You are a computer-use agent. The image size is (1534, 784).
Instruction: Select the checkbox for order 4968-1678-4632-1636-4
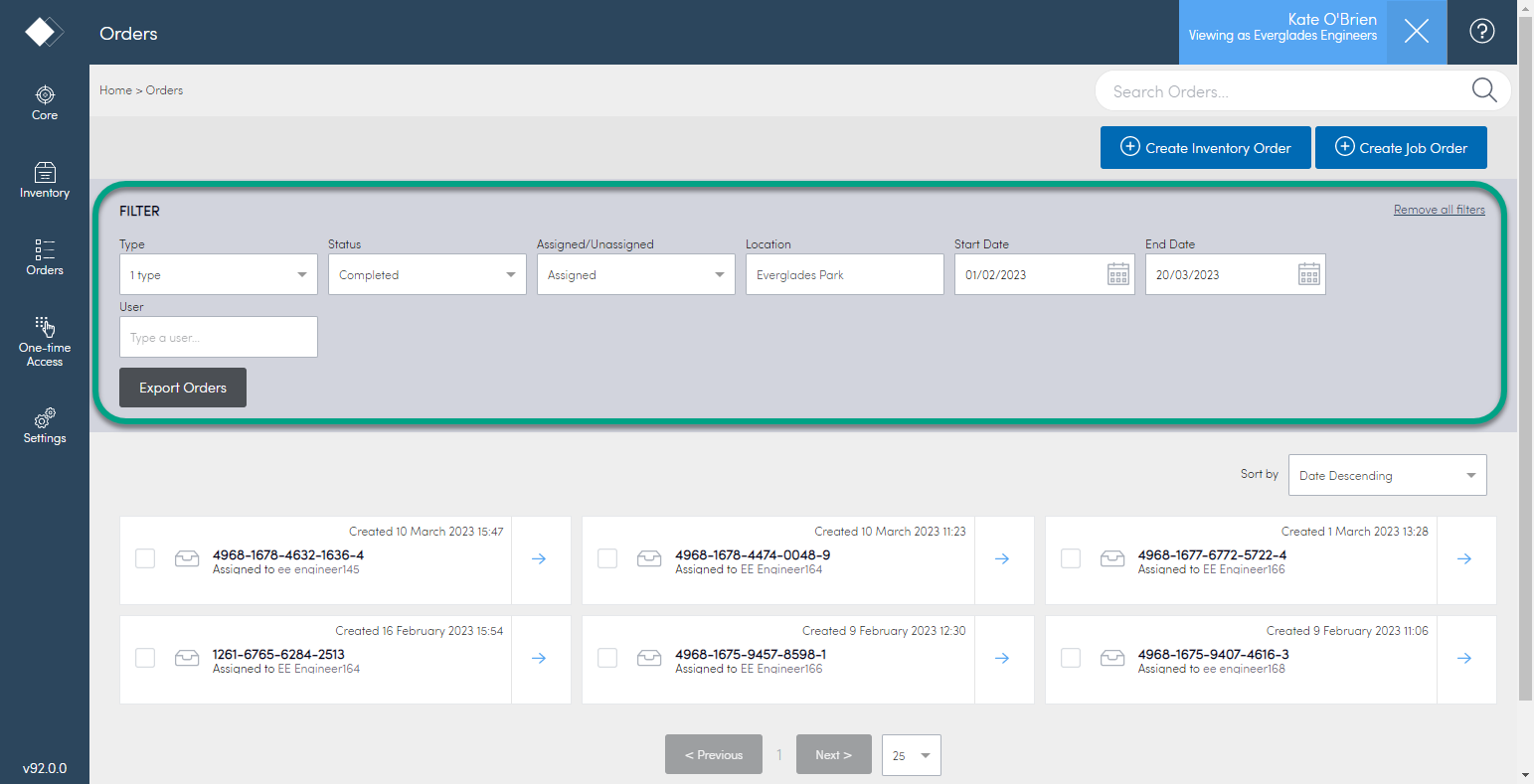click(145, 558)
